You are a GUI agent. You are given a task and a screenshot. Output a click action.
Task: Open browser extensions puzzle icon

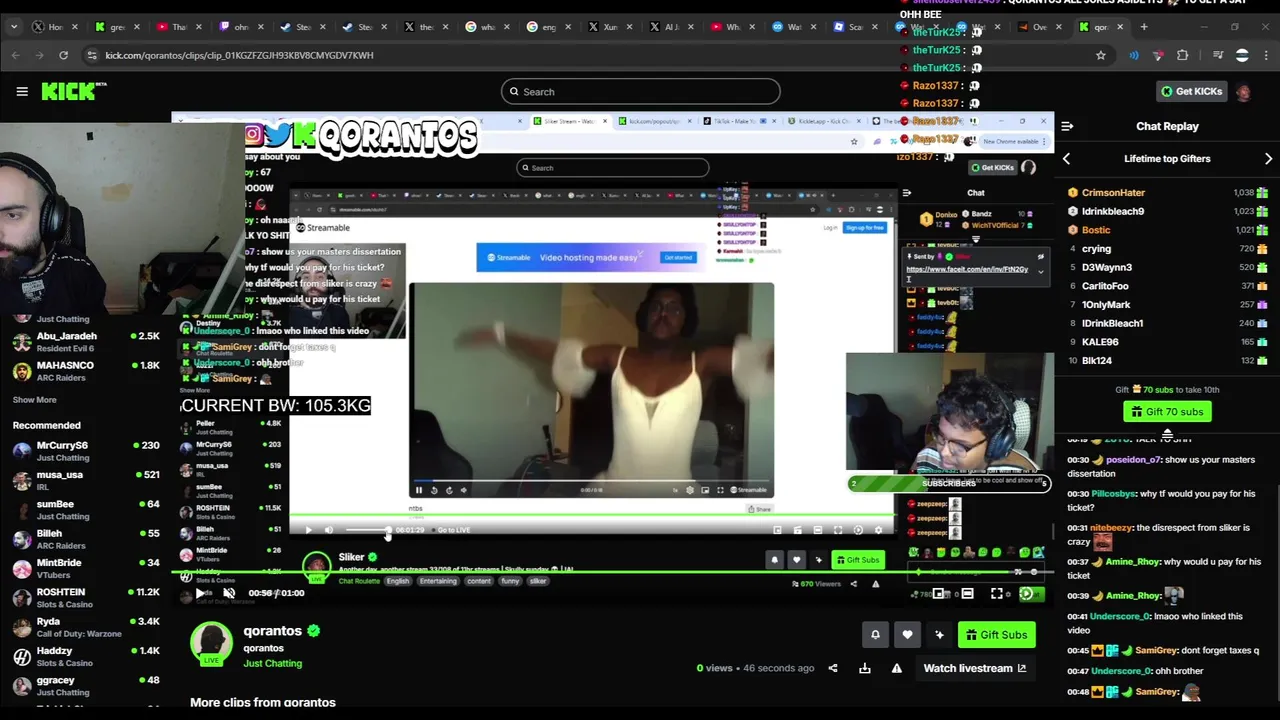(x=1183, y=55)
